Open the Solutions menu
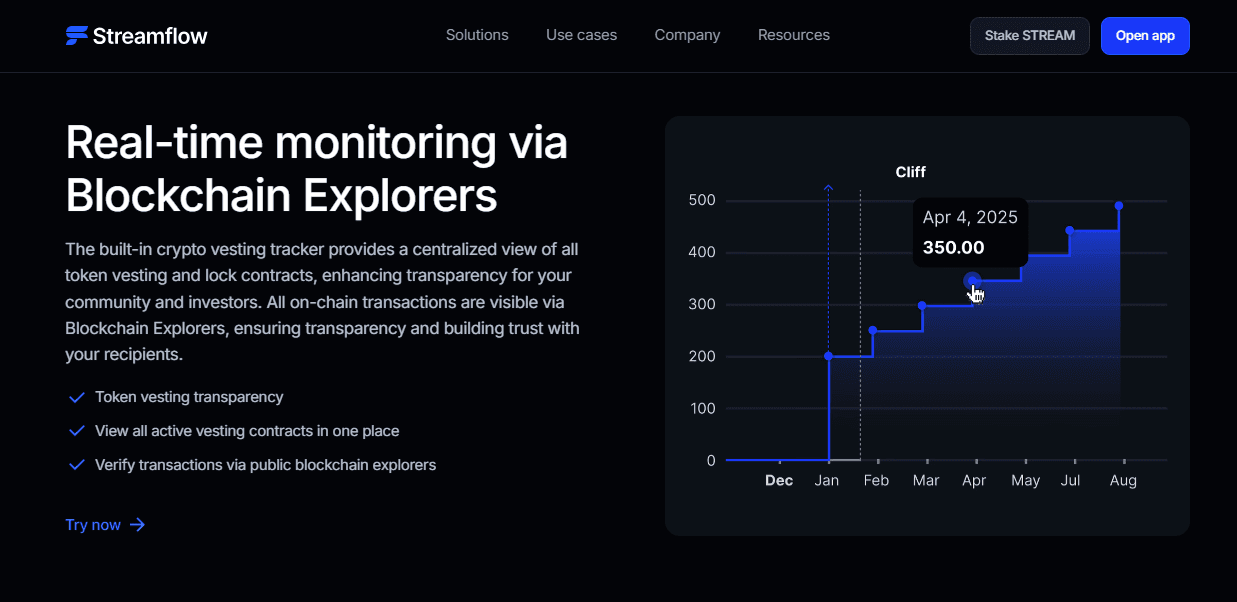This screenshot has width=1237, height=602. (x=477, y=35)
